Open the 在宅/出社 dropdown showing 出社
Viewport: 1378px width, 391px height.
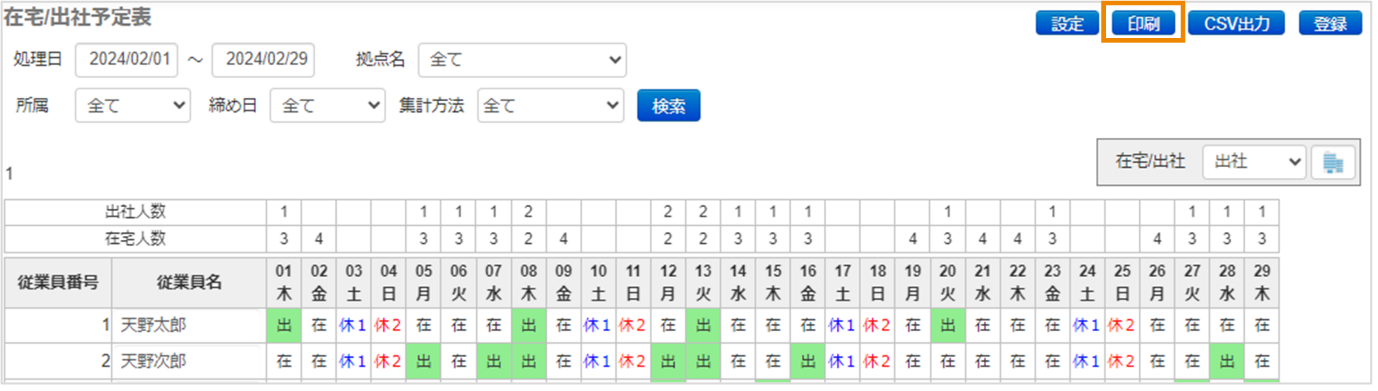1254,162
